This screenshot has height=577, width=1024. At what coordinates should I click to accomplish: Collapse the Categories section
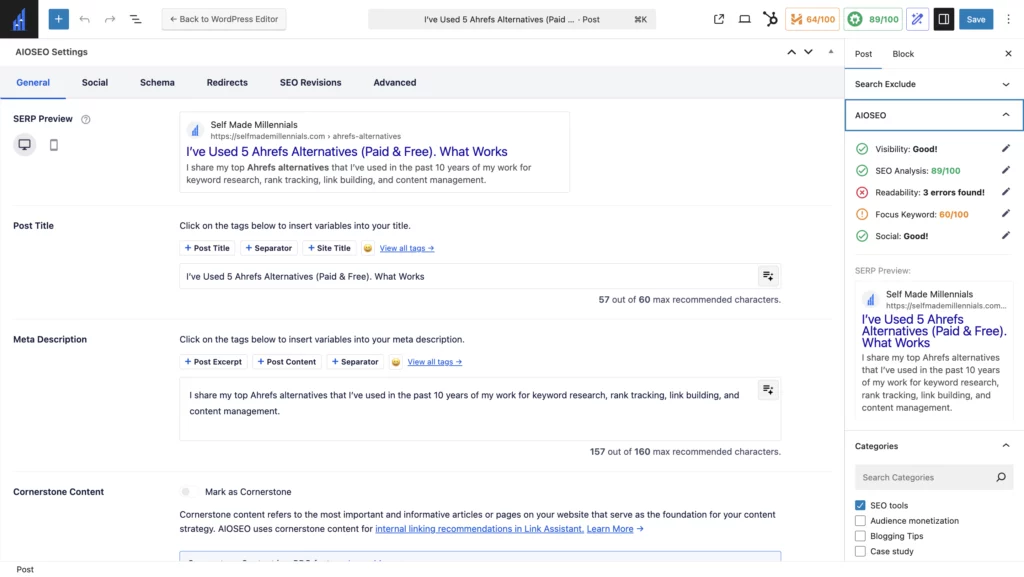[x=1007, y=445]
